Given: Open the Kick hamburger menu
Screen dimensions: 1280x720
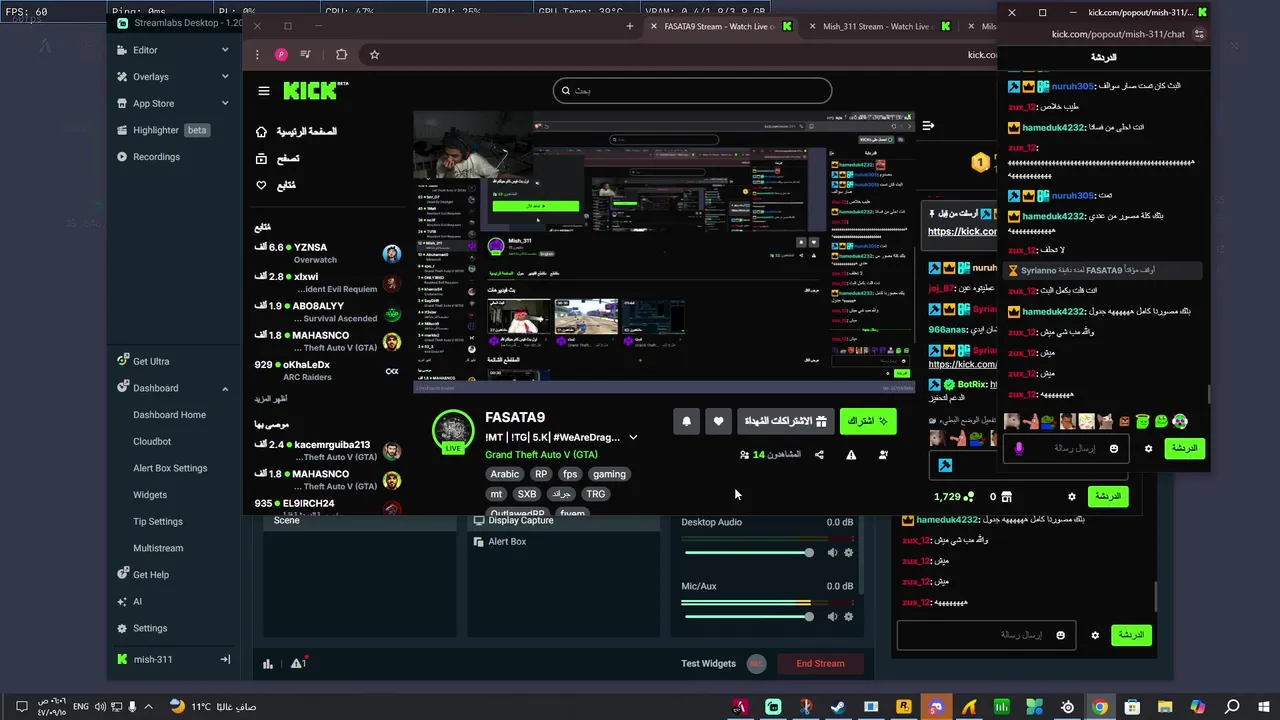Looking at the screenshot, I should (x=264, y=91).
